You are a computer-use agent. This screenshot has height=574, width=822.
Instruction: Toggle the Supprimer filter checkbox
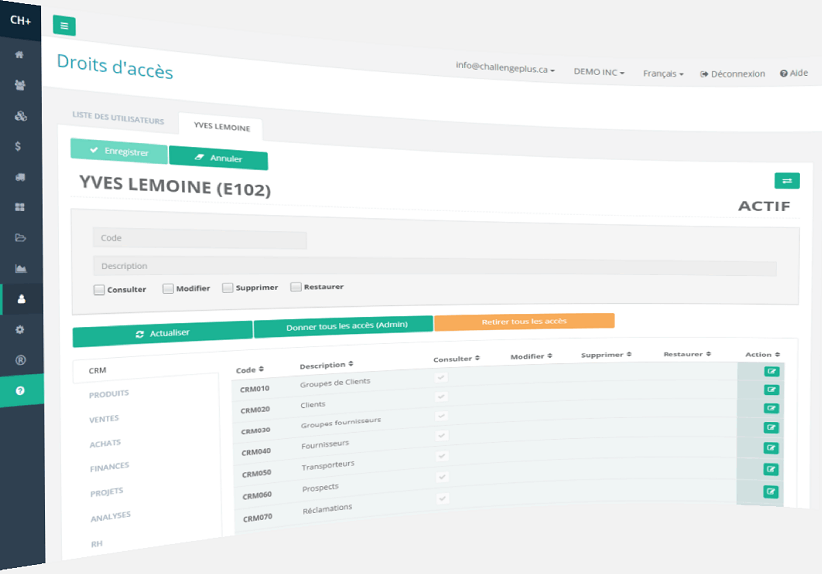point(228,288)
